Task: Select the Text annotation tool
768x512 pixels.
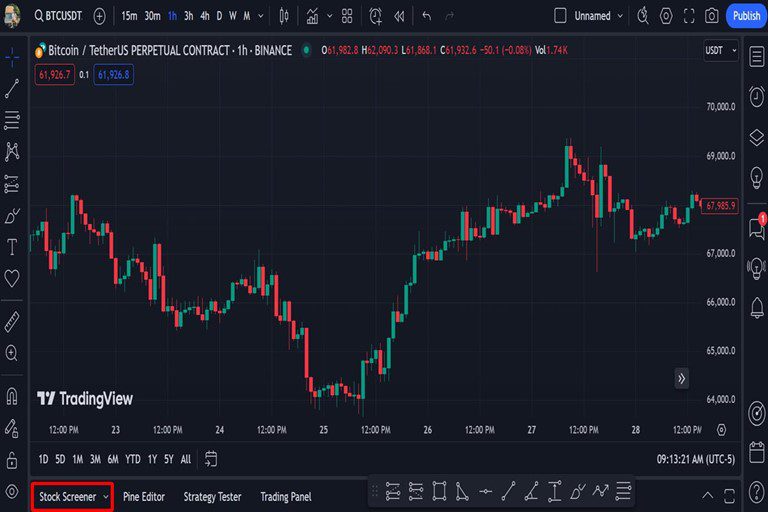Action: (x=12, y=247)
